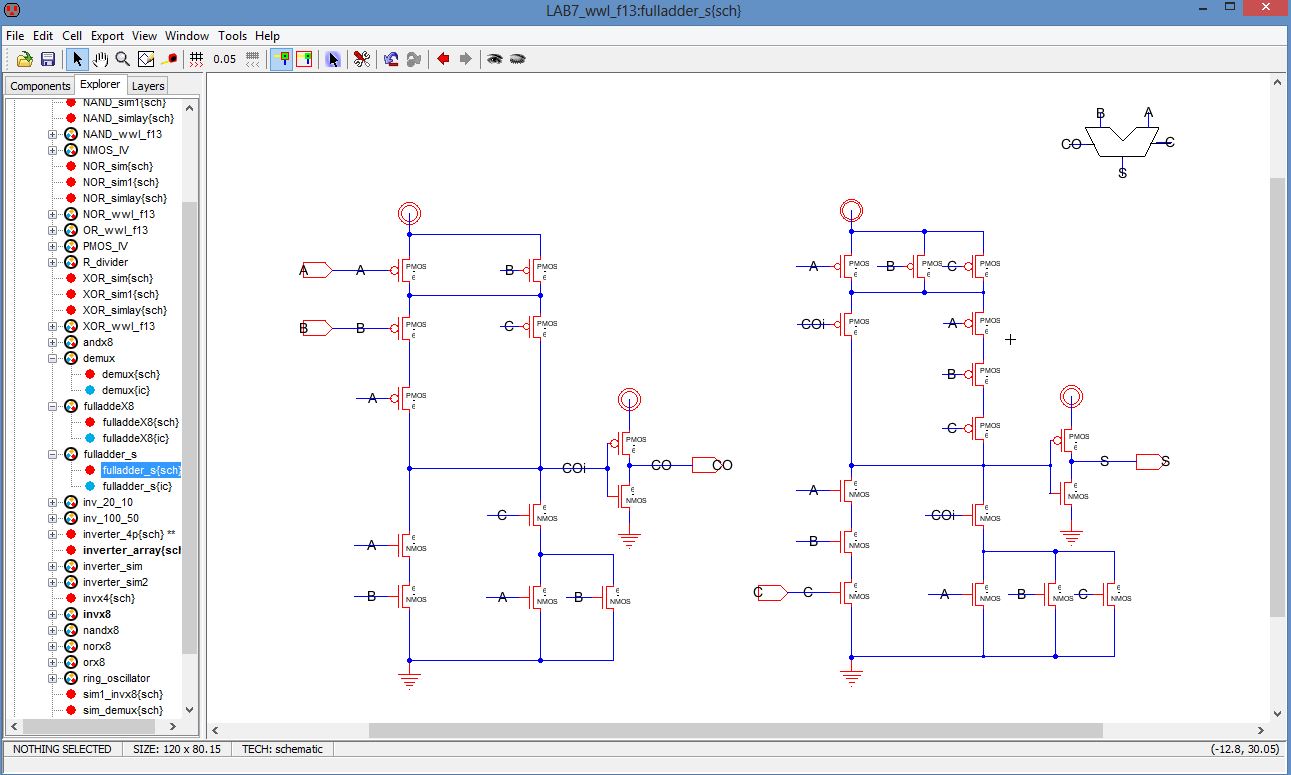Select the Measure tape tool
This screenshot has height=775, width=1291.
[168, 59]
